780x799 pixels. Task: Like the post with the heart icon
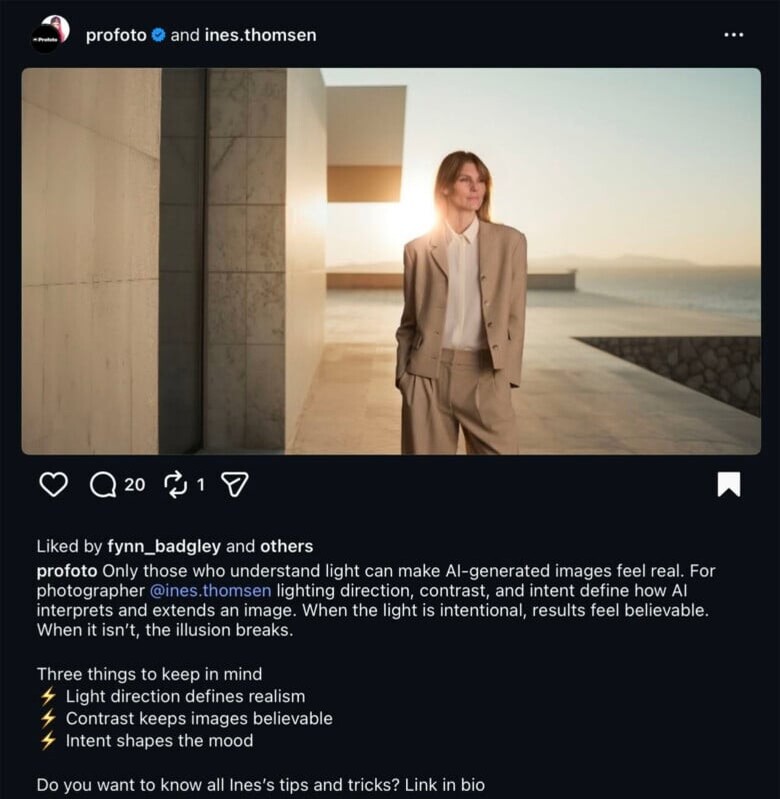tap(53, 485)
